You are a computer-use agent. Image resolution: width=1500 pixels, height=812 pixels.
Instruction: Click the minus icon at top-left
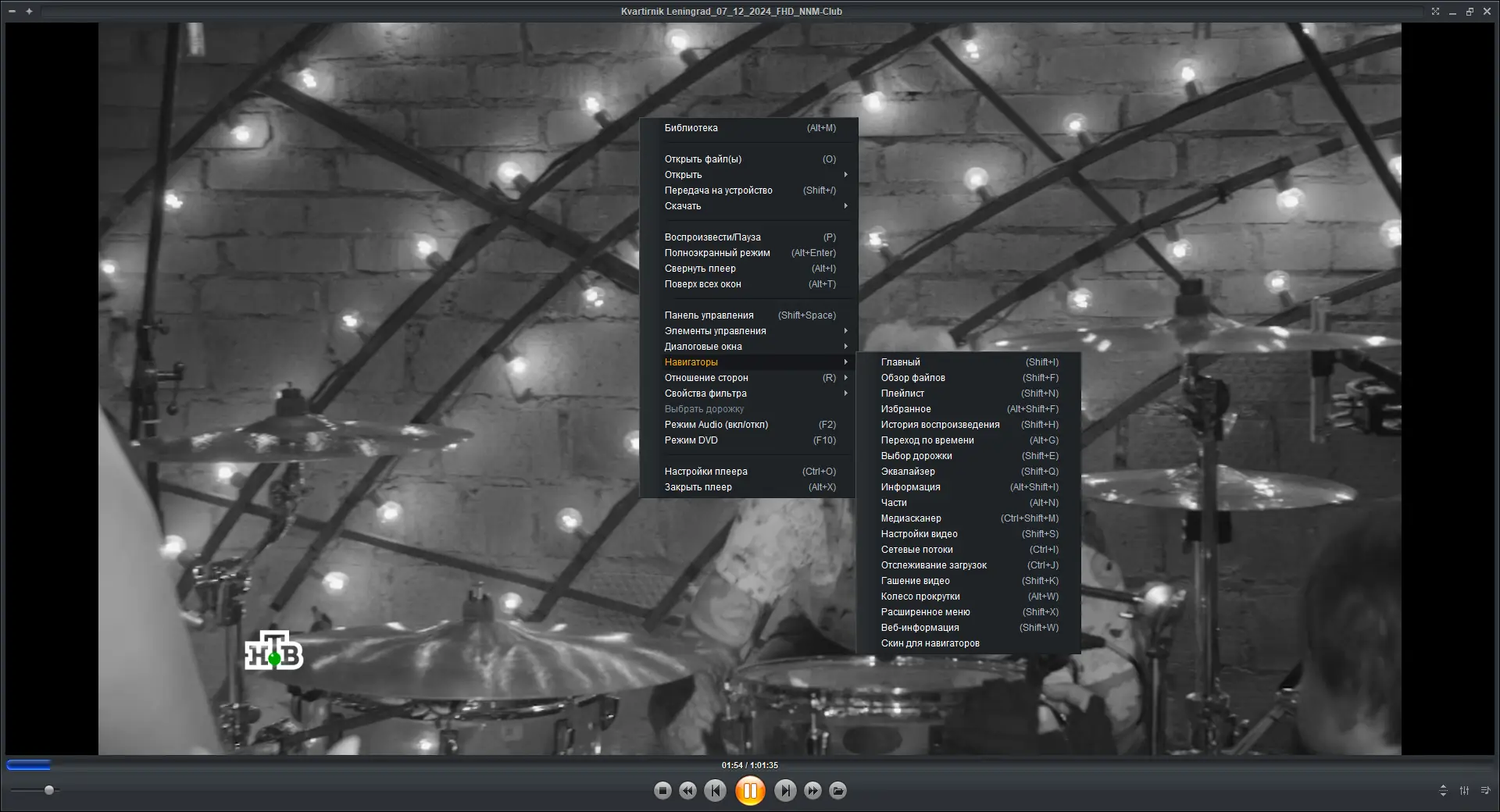coord(12,11)
